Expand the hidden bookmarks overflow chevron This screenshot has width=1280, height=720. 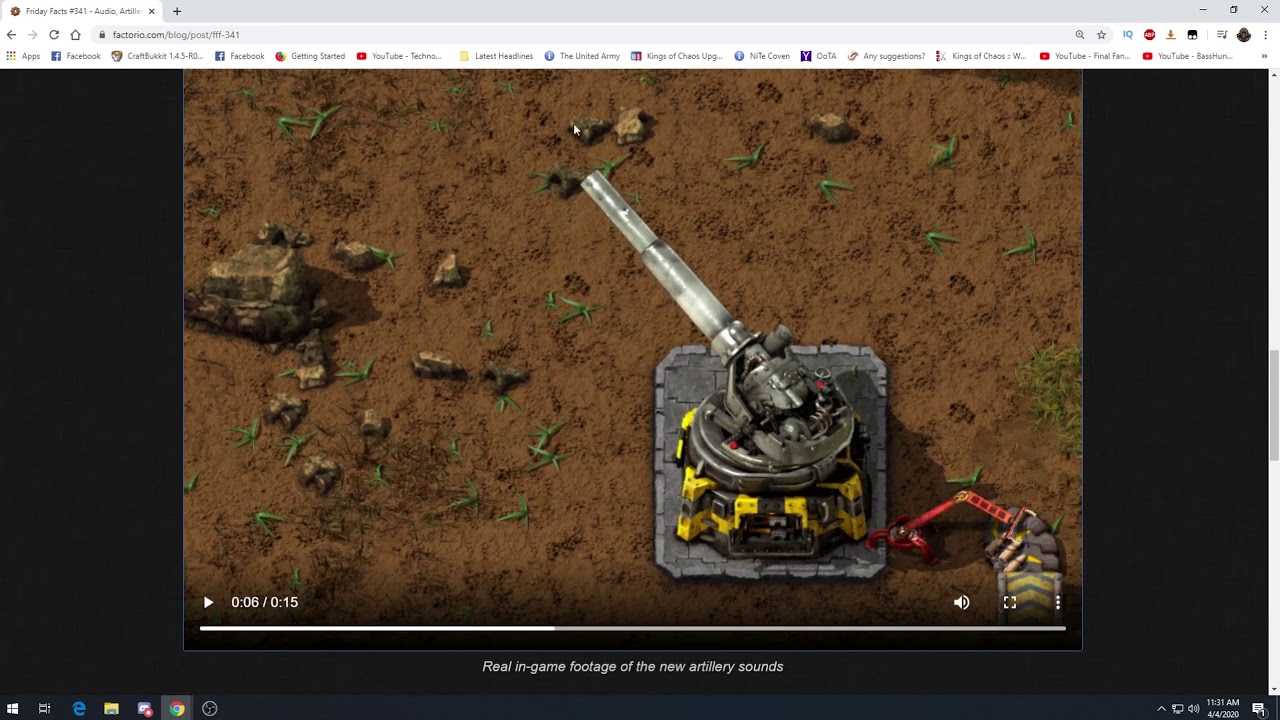point(1264,56)
